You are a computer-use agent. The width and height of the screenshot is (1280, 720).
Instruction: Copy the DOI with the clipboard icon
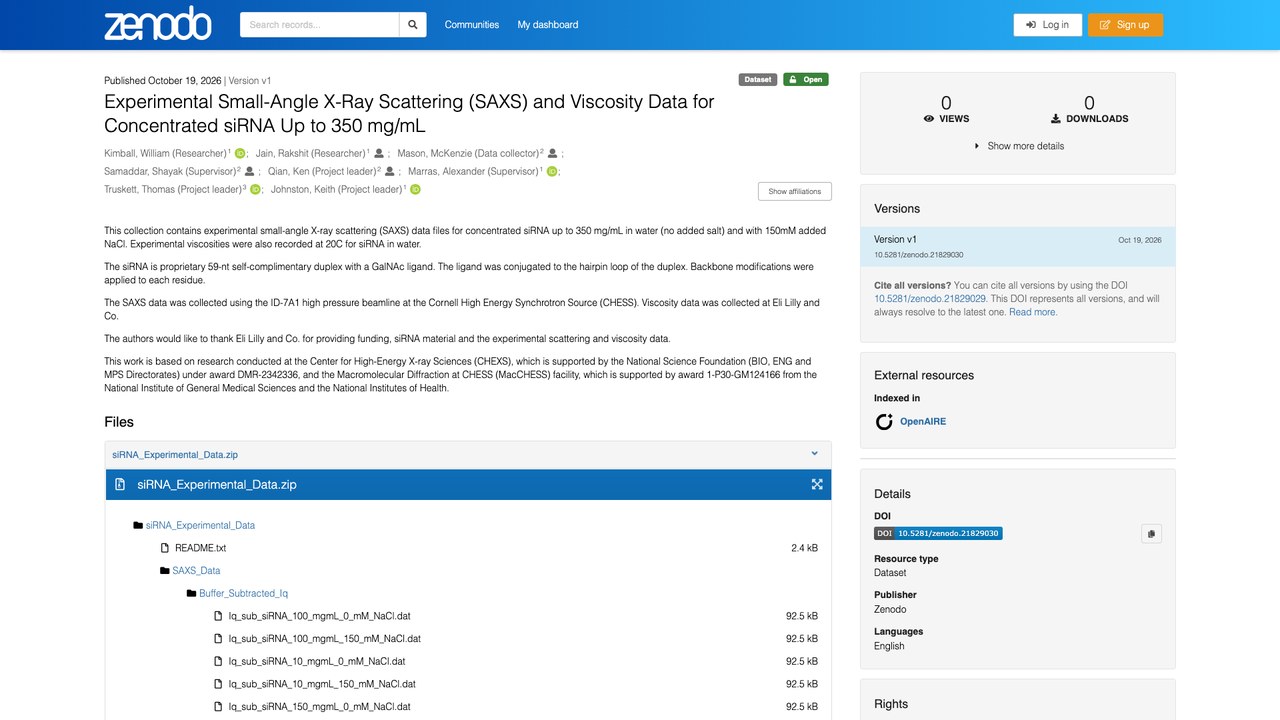(1151, 534)
